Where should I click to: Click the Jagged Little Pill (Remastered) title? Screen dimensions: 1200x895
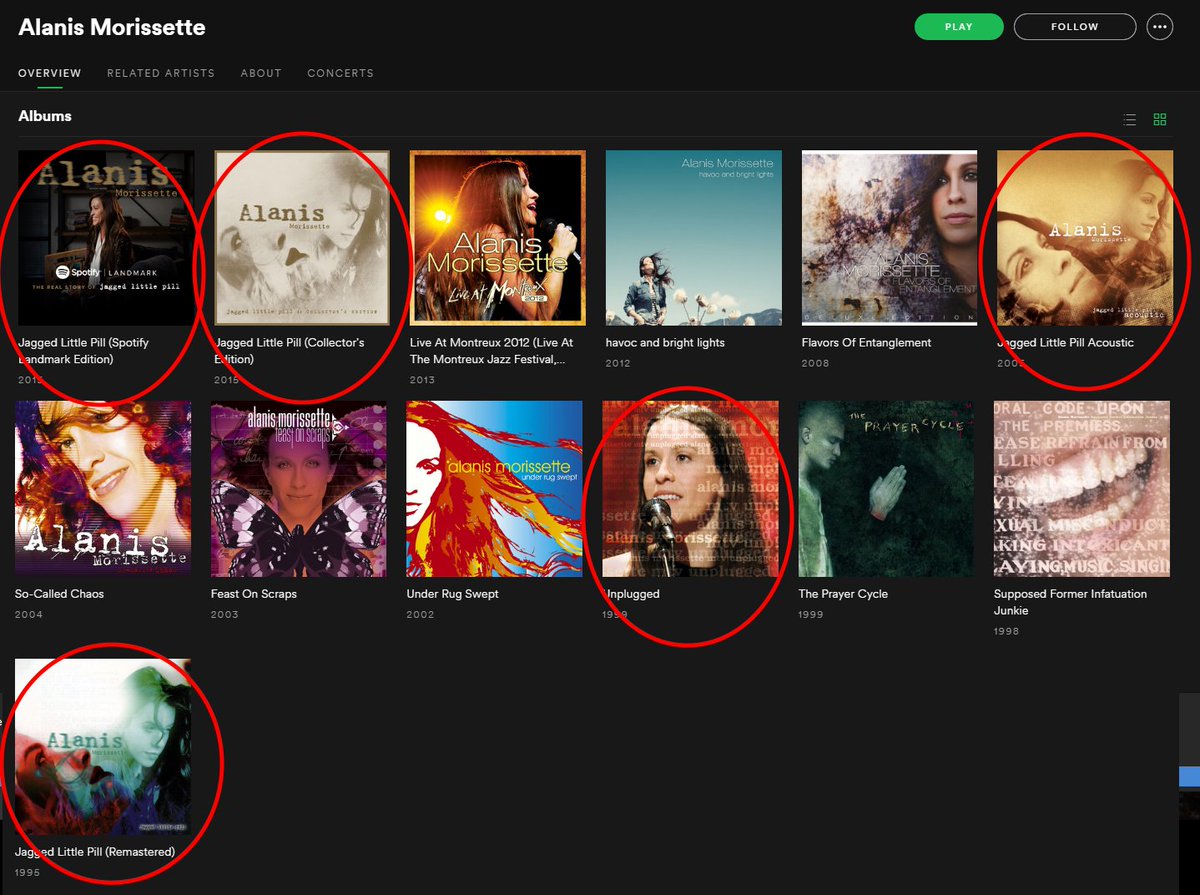click(x=95, y=852)
